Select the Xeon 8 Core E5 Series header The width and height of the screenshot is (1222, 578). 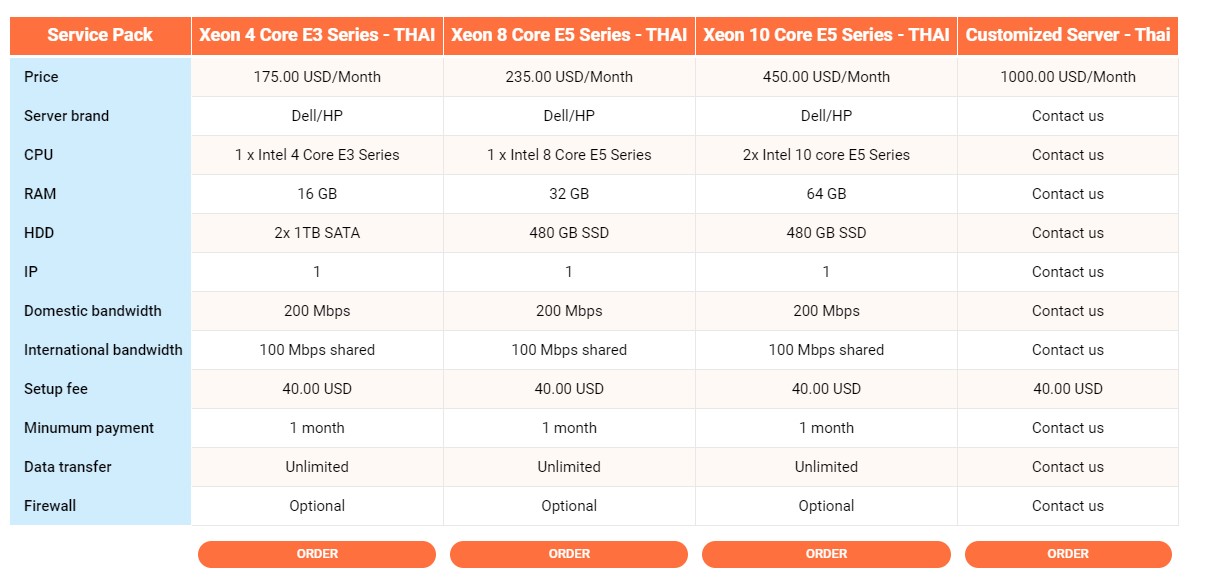569,34
